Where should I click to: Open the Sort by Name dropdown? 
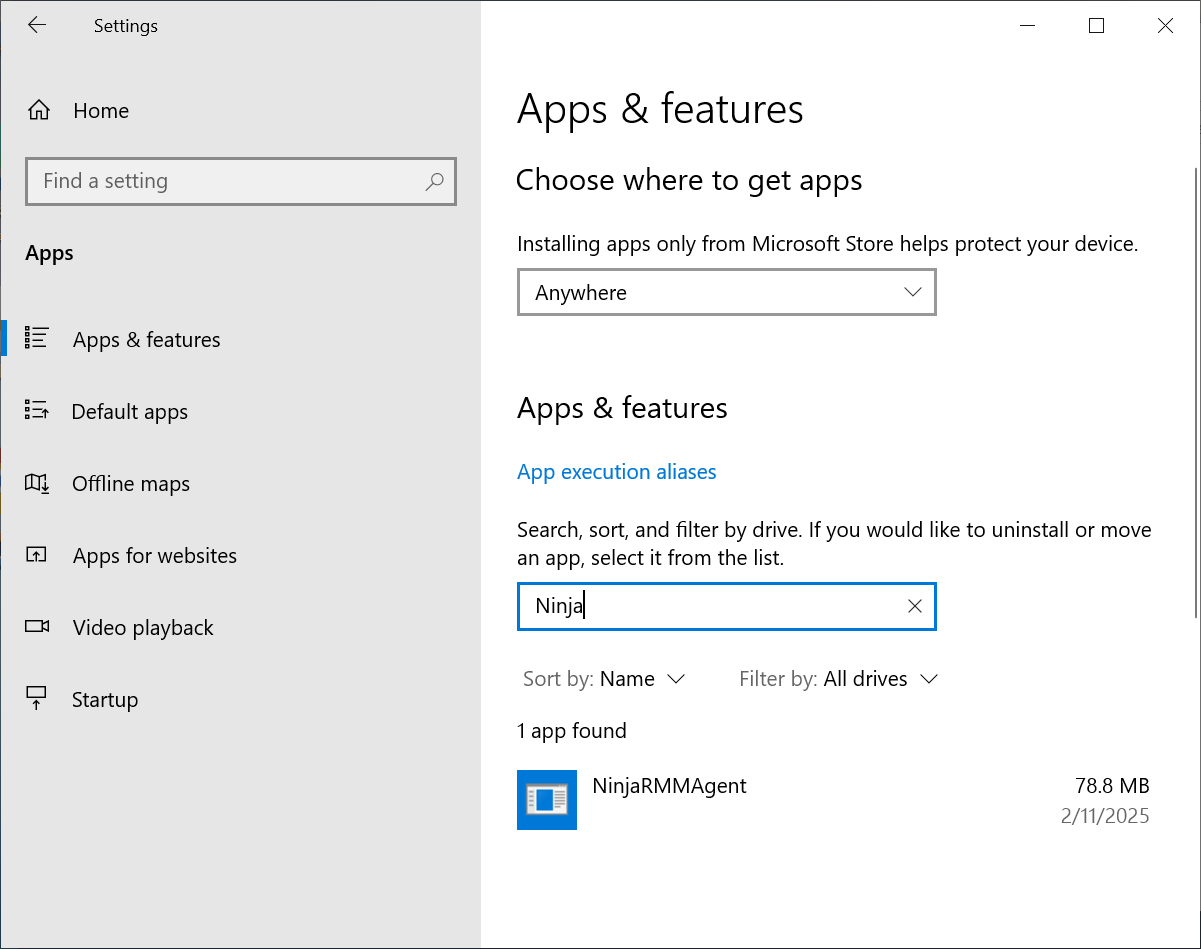coord(604,679)
